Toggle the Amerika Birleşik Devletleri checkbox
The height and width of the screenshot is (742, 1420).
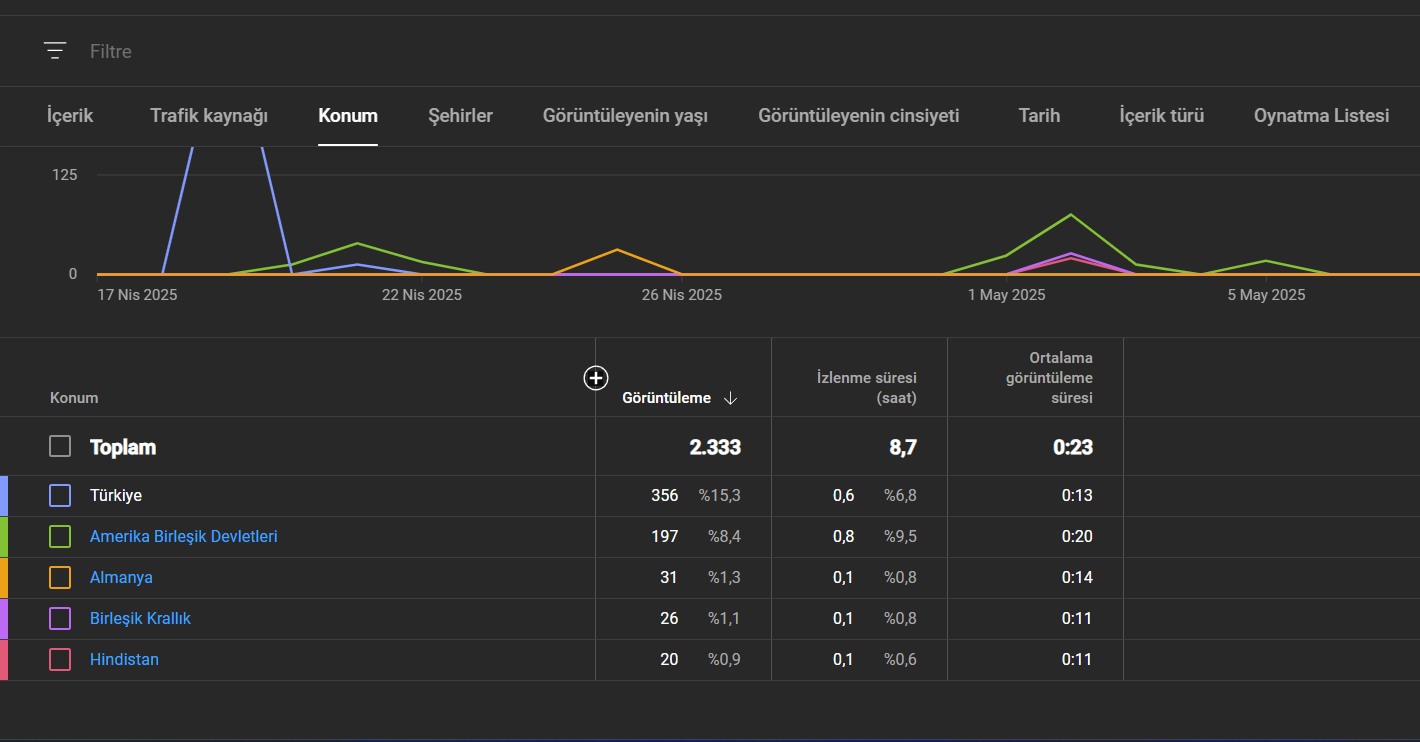pyautogui.click(x=60, y=536)
